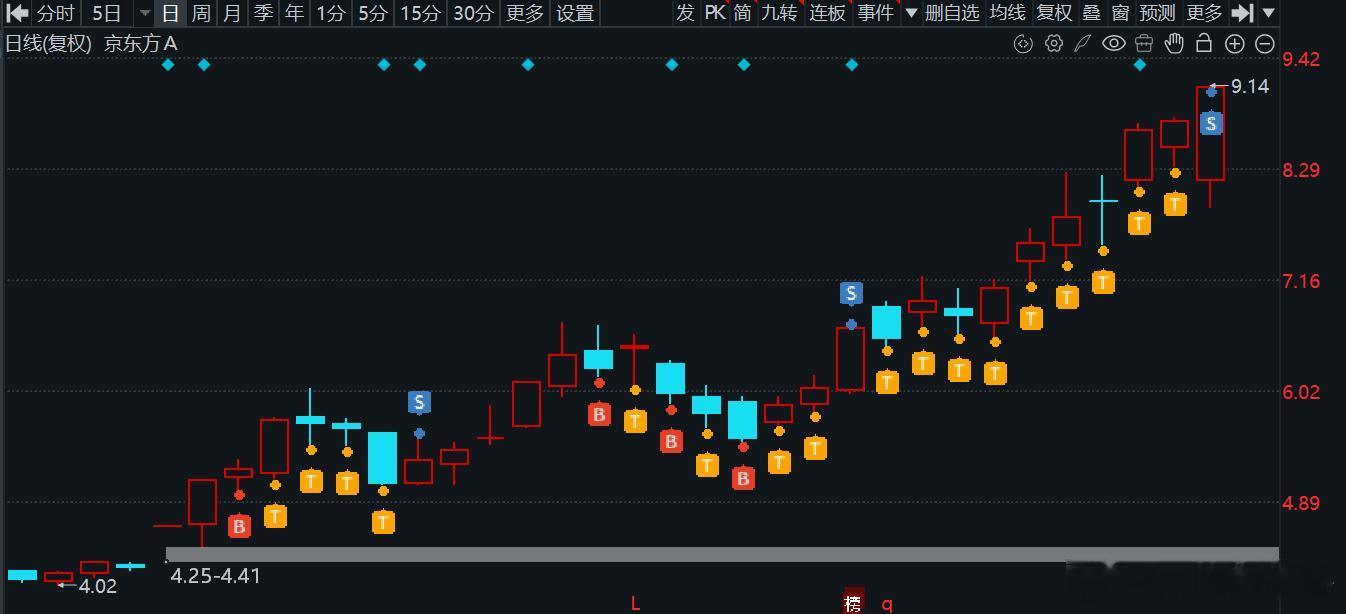Viewport: 1346px width, 614px height.
Task: Zoom in with the plus circle icon
Action: (1235, 43)
